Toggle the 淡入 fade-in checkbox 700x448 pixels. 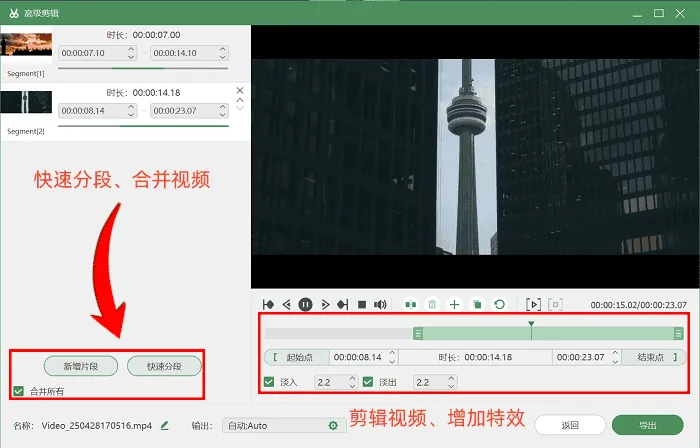[269, 382]
